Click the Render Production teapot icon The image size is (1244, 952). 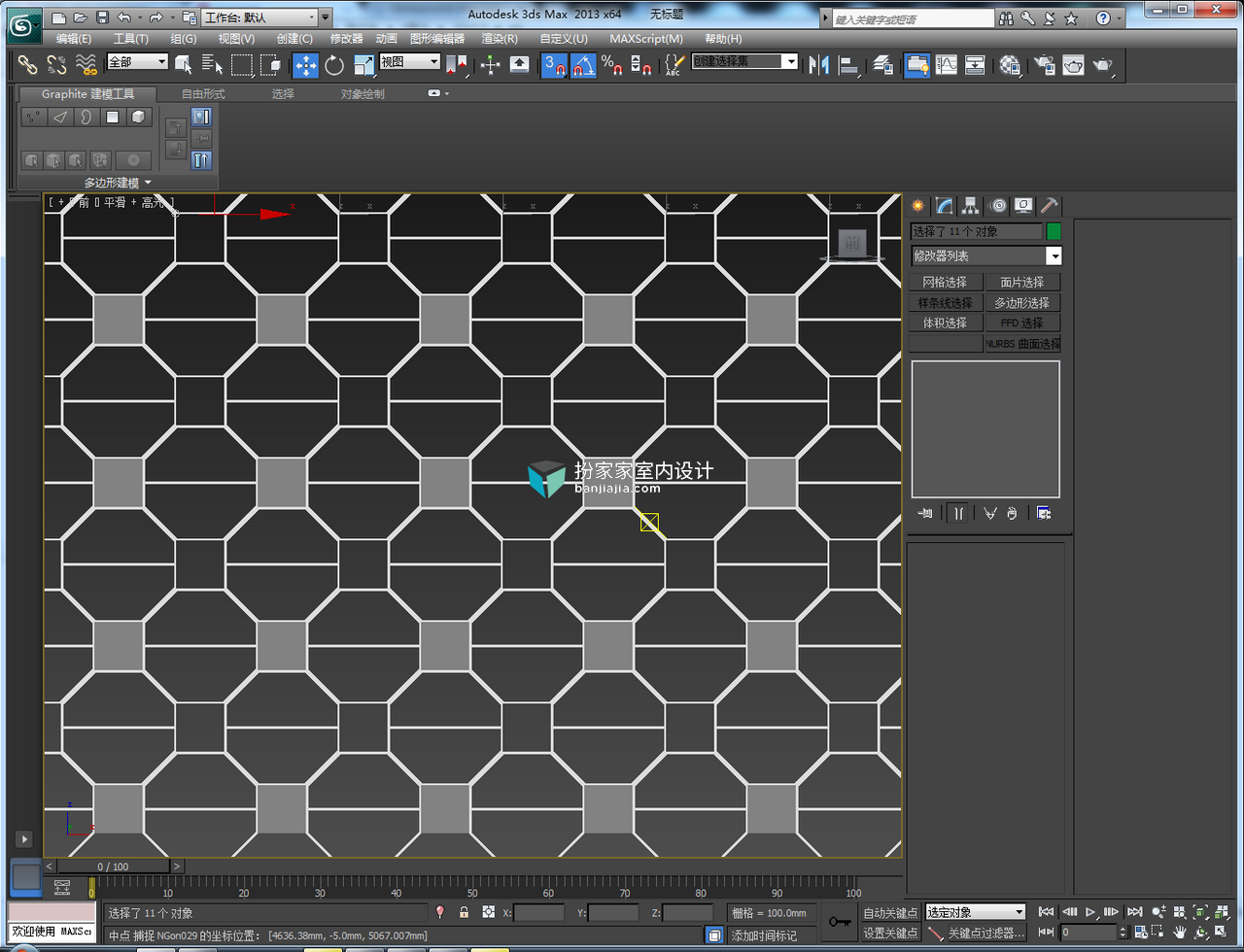pos(1103,65)
